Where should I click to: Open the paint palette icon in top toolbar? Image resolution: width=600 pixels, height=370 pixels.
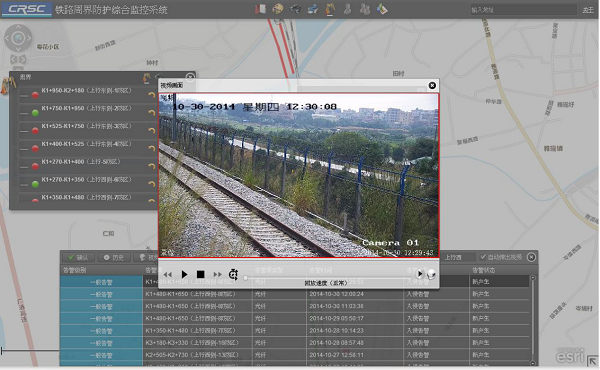coord(278,9)
